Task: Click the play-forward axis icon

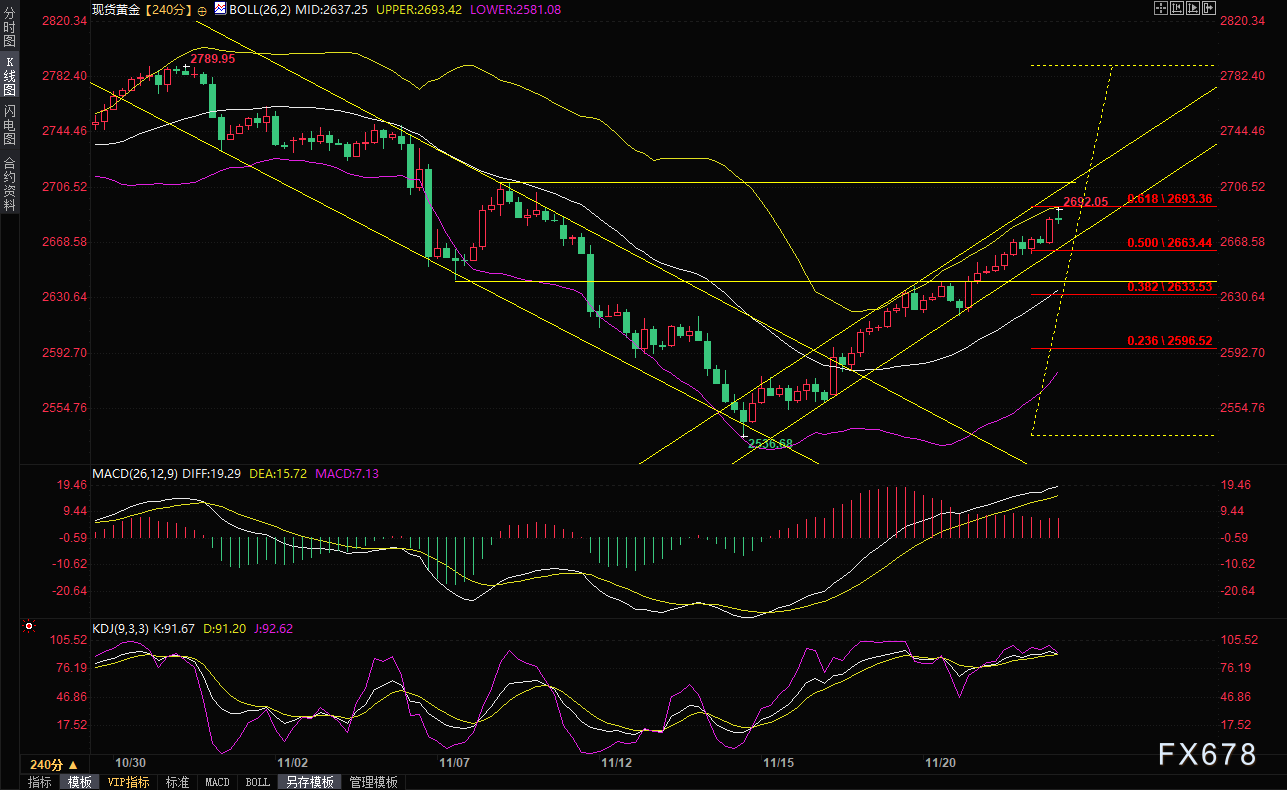Action: [x=1193, y=8]
